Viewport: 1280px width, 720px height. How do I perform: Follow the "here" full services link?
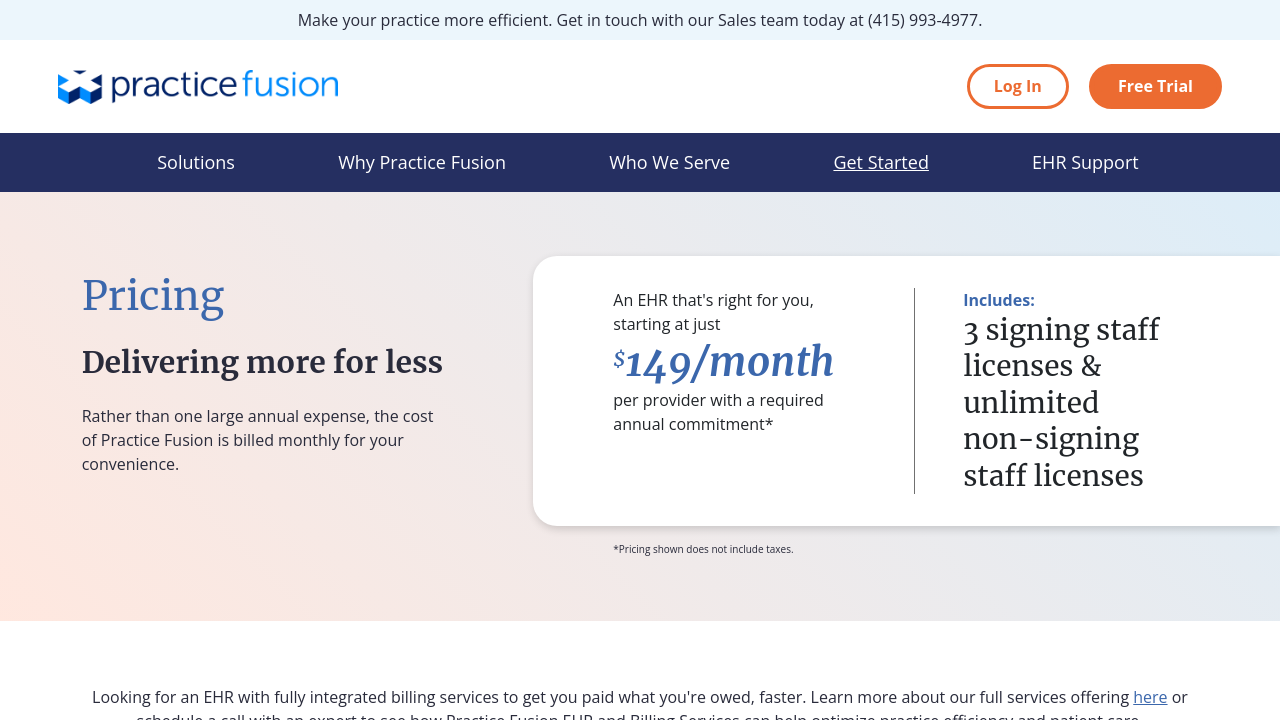click(1150, 697)
